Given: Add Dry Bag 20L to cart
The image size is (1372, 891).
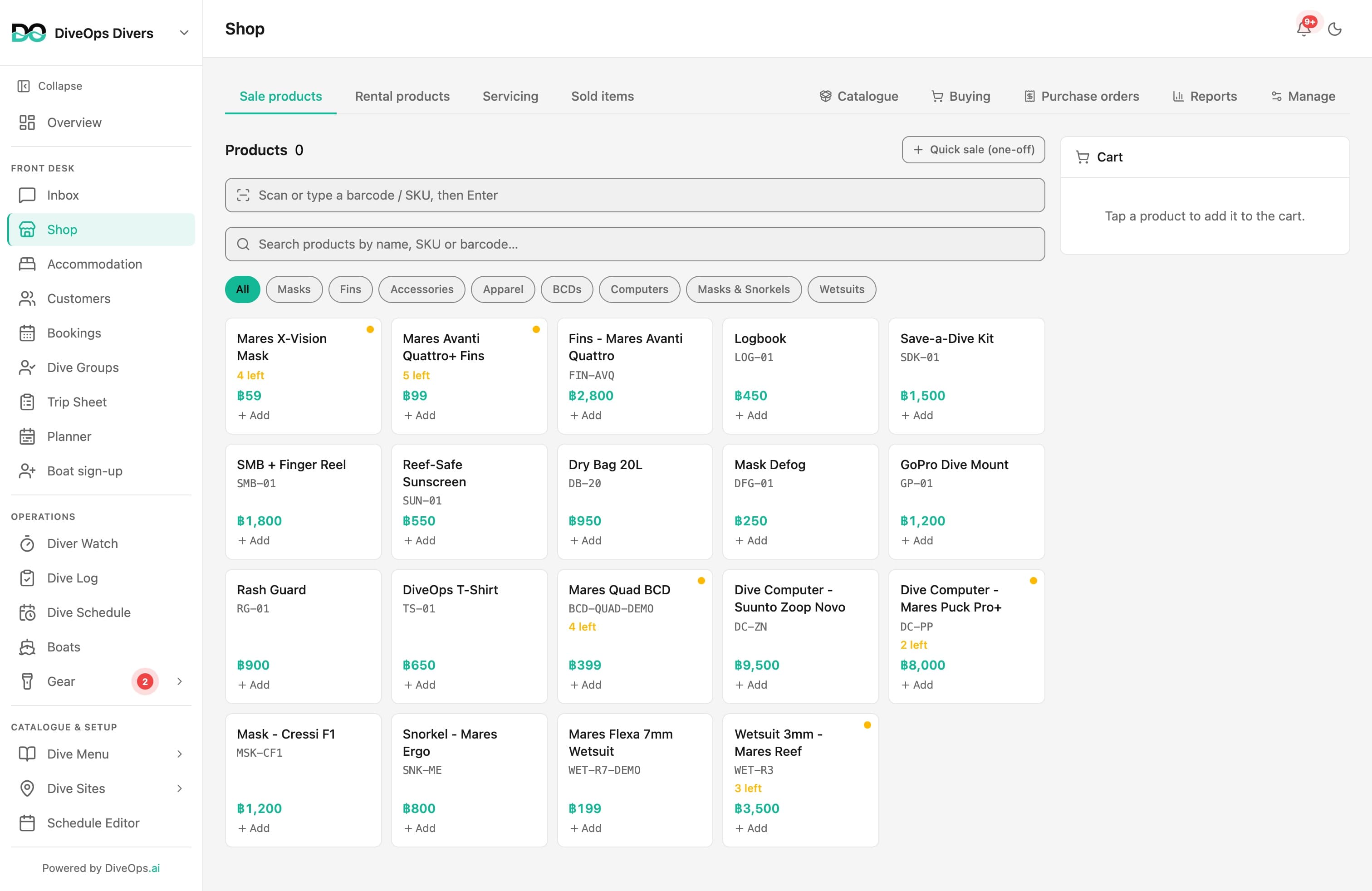Looking at the screenshot, I should click(586, 541).
